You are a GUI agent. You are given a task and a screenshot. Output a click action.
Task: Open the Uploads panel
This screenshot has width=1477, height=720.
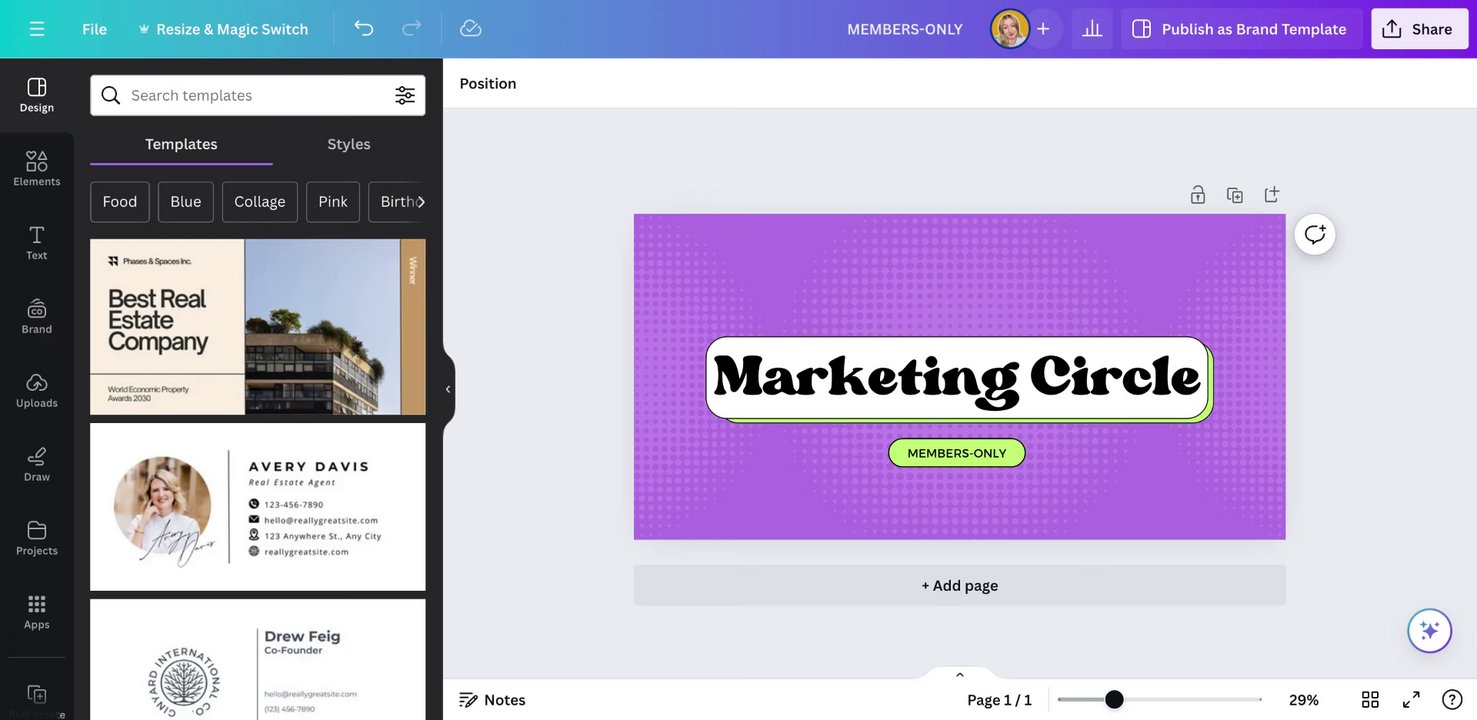tap(37, 391)
